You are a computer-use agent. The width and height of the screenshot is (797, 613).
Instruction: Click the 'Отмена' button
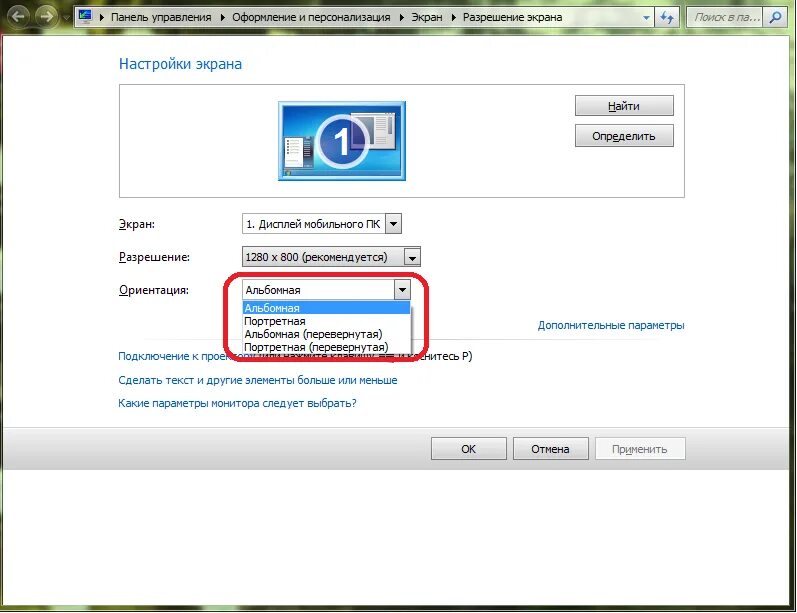[550, 449]
